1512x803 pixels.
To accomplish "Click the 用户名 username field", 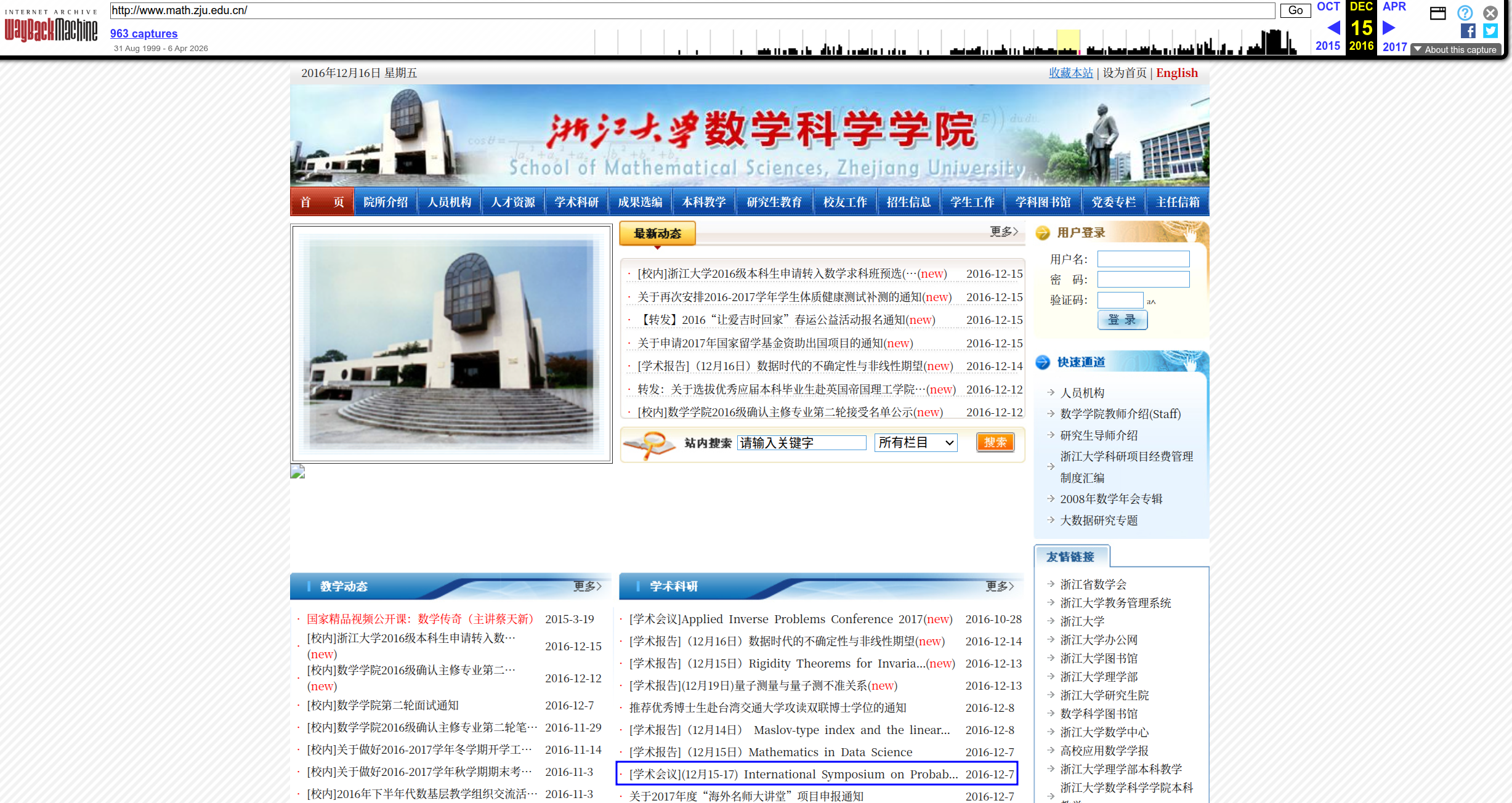I will tap(1143, 259).
